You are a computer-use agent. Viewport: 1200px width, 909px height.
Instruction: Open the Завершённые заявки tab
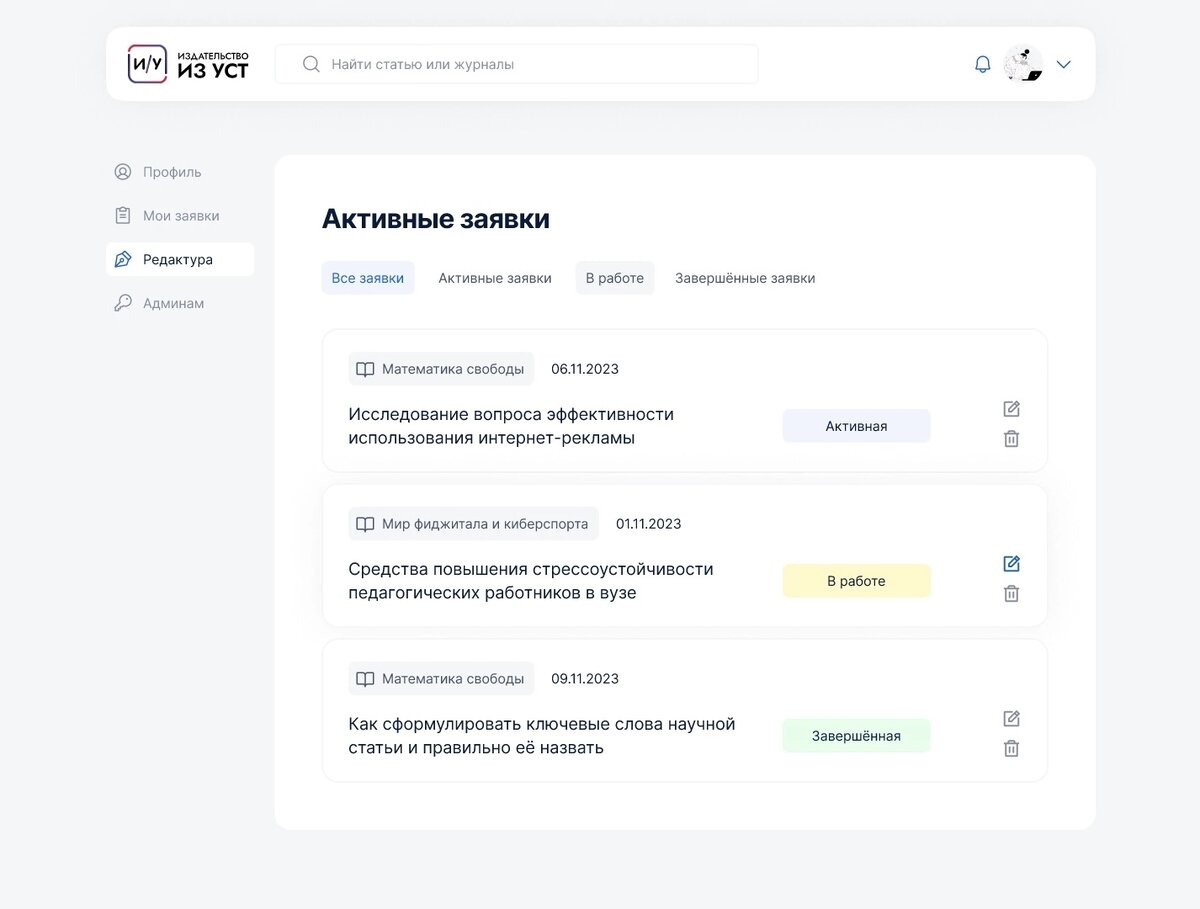[744, 278]
